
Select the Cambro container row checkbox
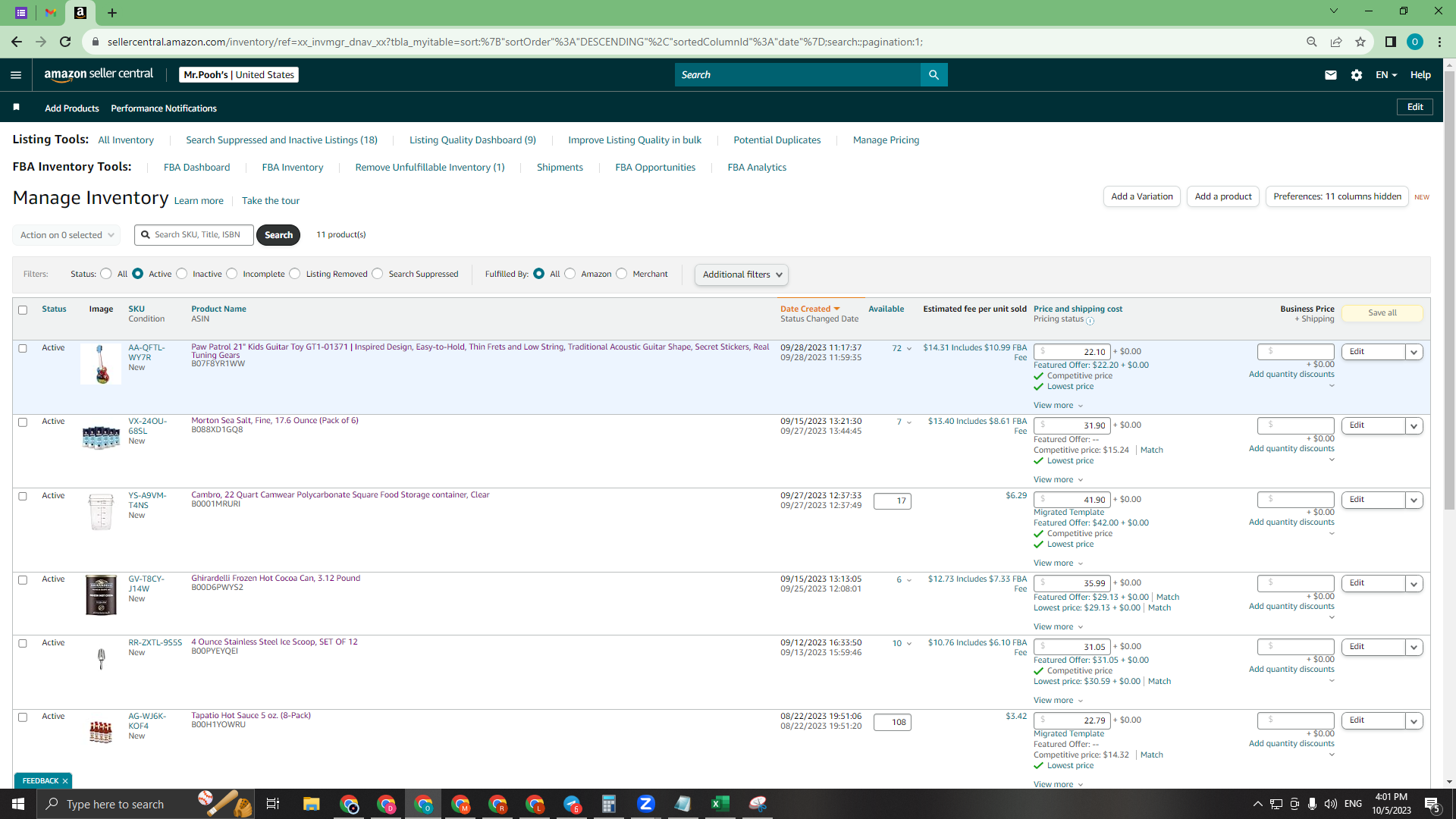point(23,496)
